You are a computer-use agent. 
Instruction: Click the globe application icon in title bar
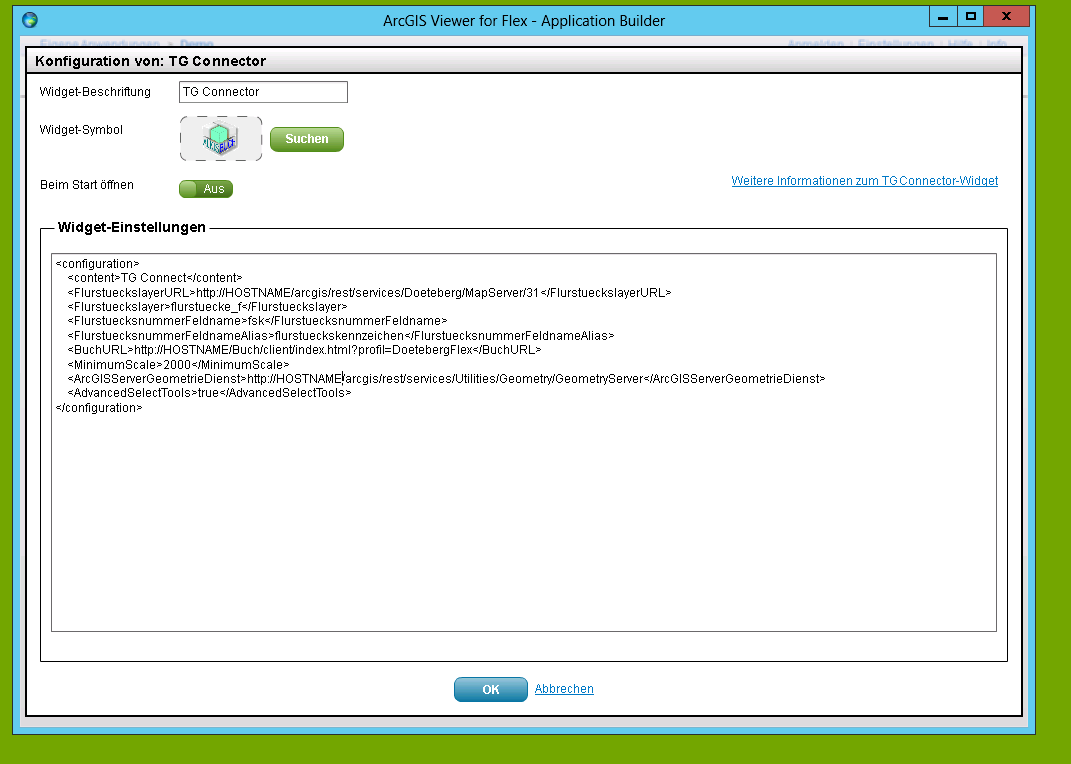pos(29,20)
